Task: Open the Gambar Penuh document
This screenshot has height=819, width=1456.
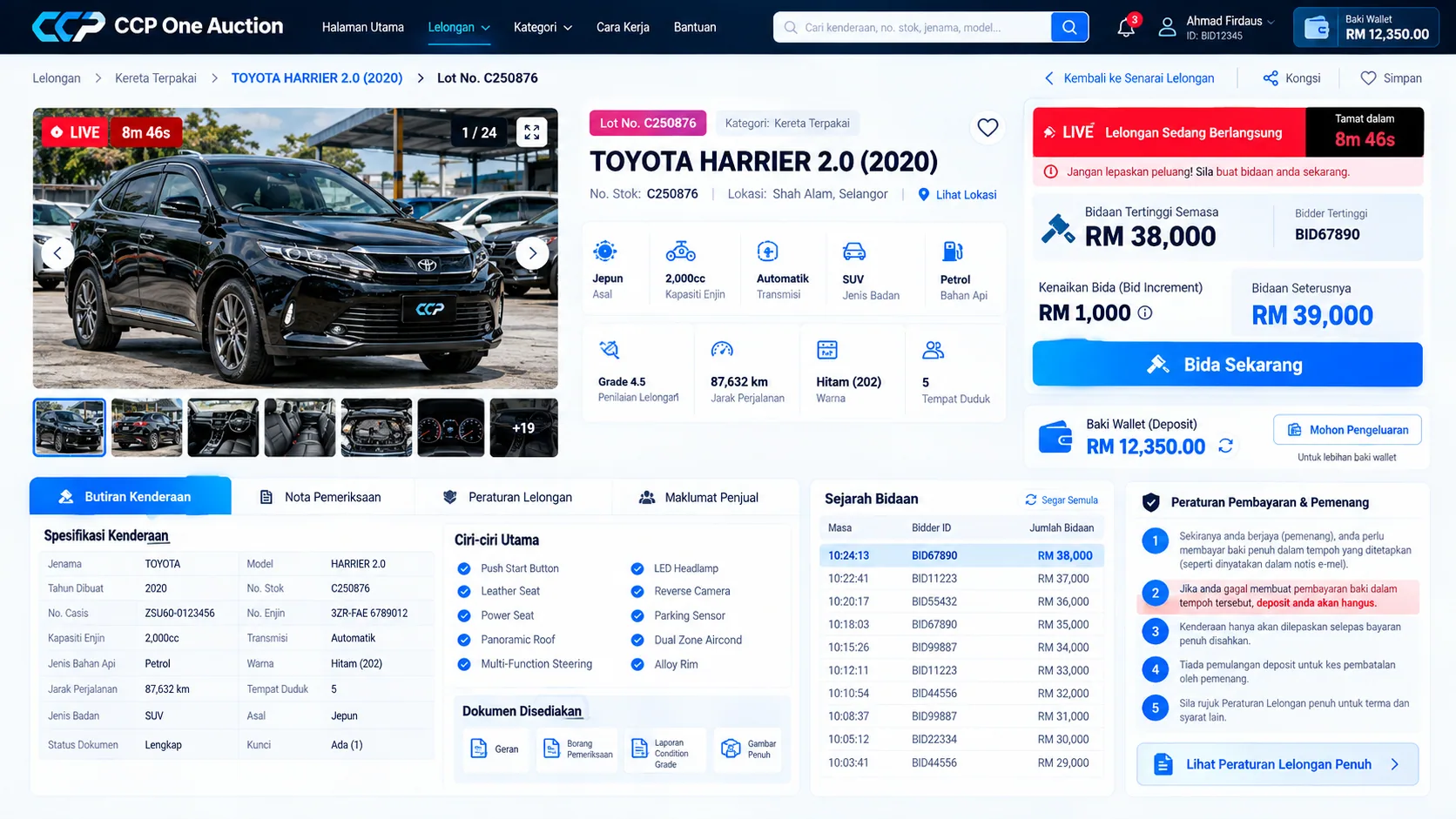Action: pyautogui.click(x=748, y=749)
